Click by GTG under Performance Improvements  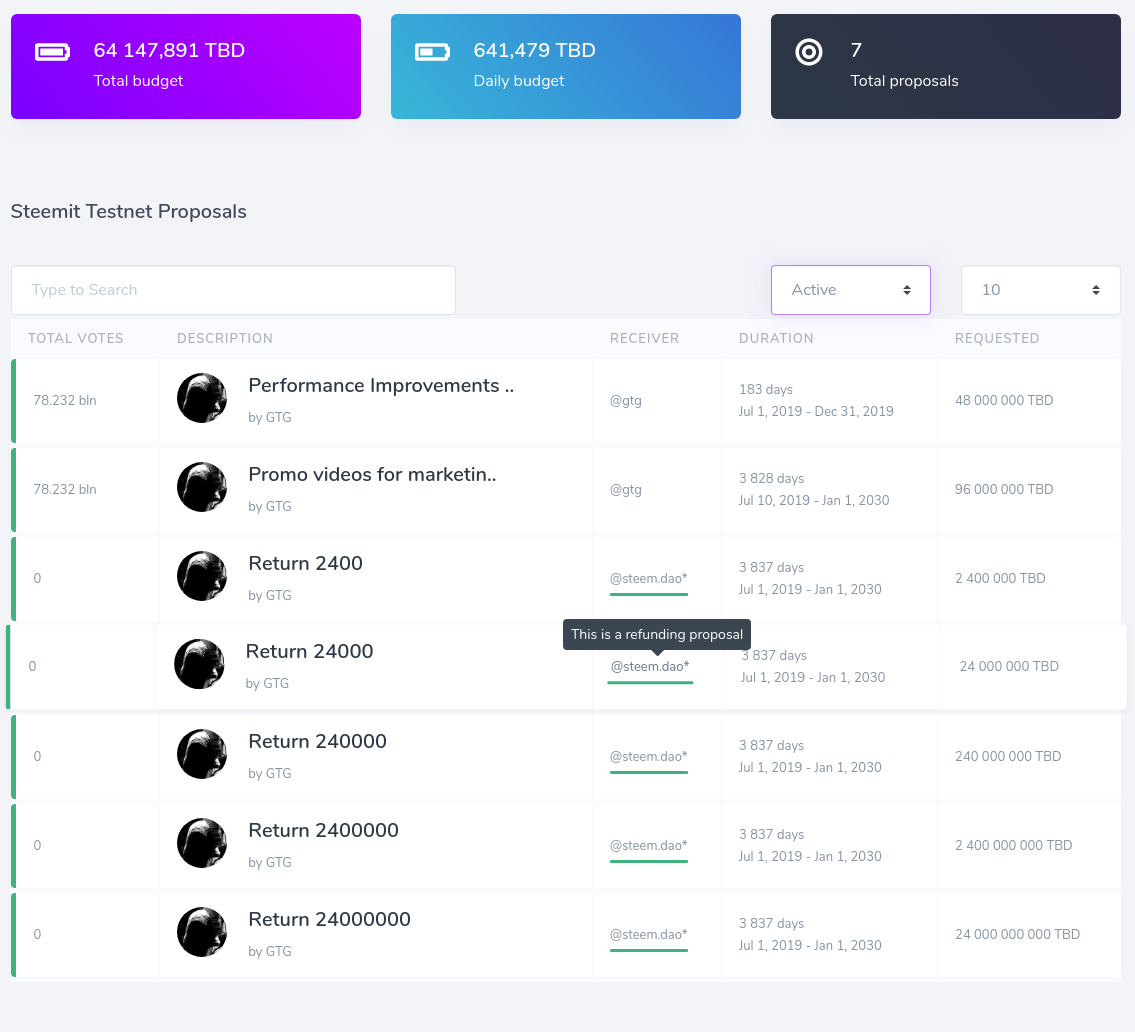point(270,418)
